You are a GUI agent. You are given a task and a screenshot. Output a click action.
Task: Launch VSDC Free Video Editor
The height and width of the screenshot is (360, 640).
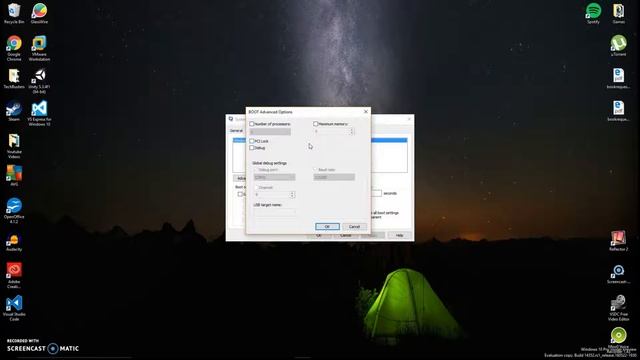pos(618,308)
